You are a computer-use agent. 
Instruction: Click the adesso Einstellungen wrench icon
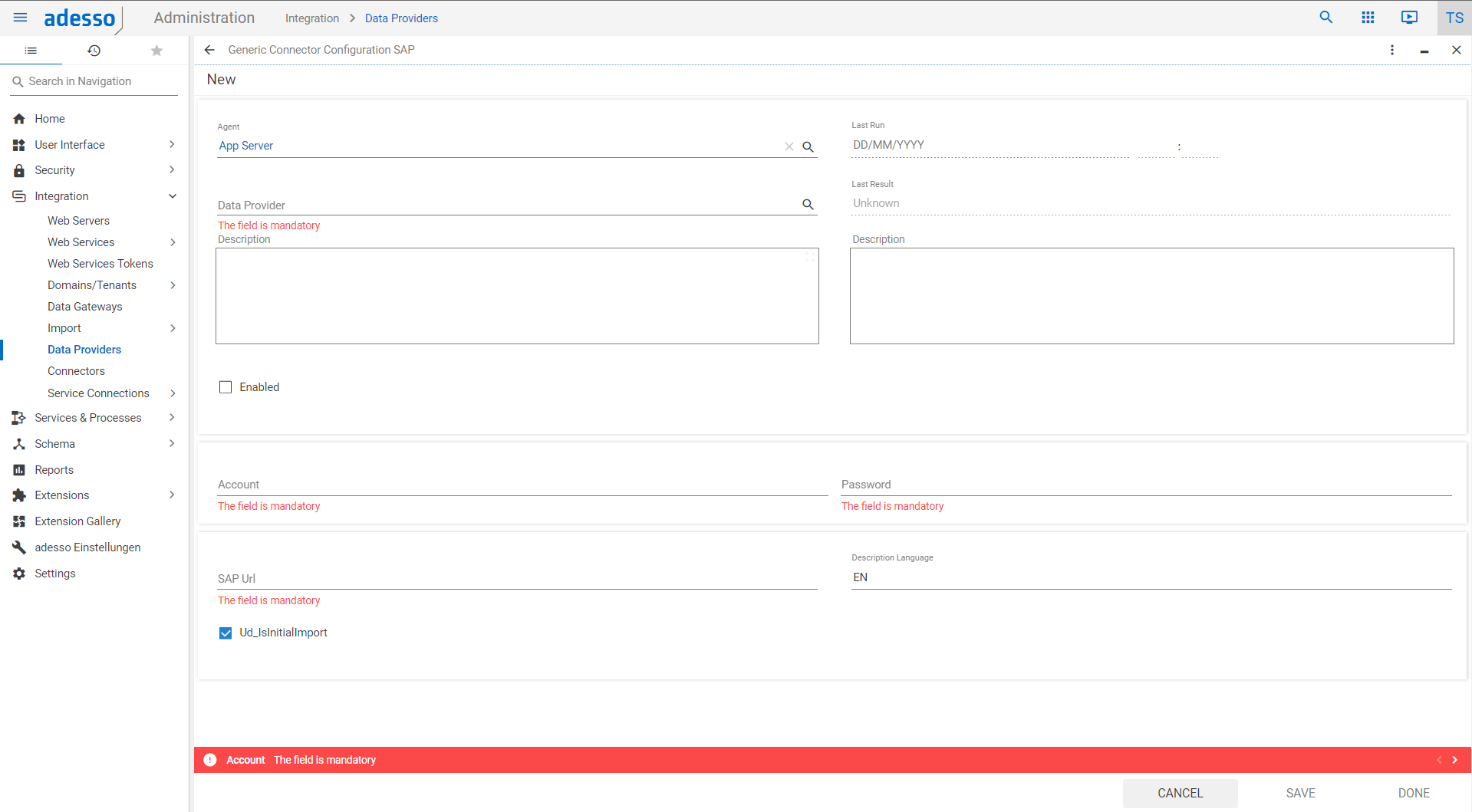(19, 547)
